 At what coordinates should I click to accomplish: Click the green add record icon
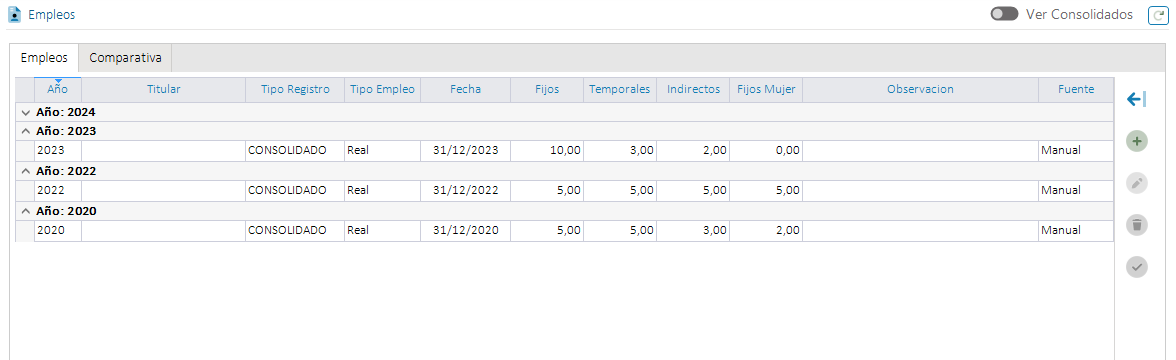(1137, 141)
